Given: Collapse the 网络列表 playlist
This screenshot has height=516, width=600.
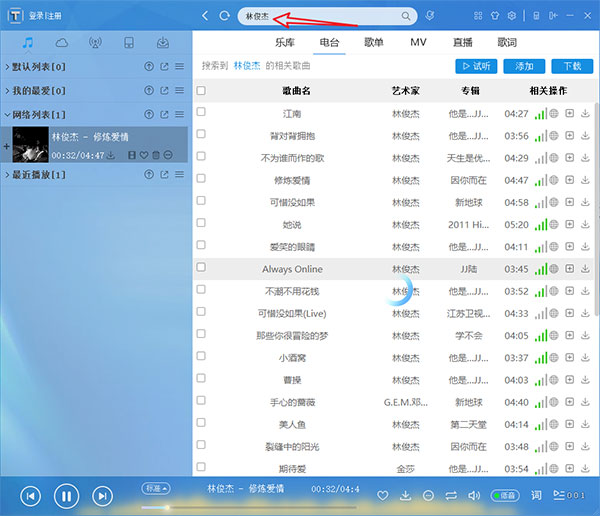Looking at the screenshot, I should pyautogui.click(x=7, y=114).
